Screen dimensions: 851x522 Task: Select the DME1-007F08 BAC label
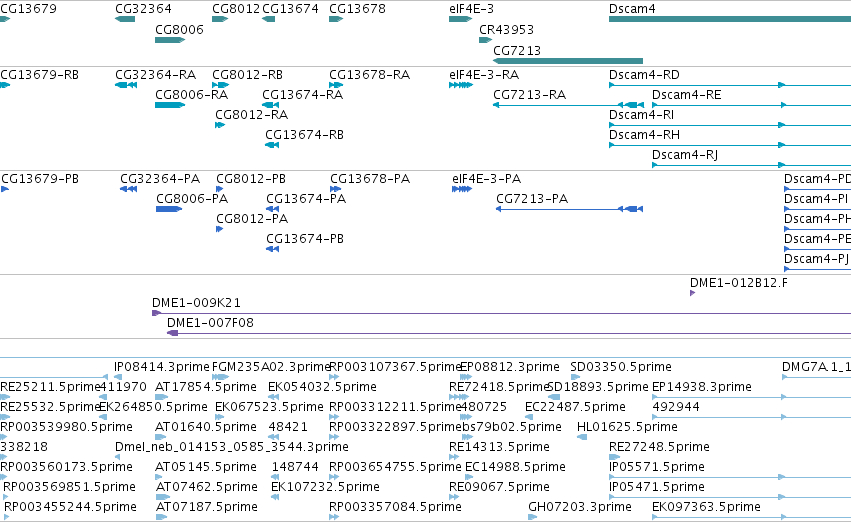(x=211, y=323)
